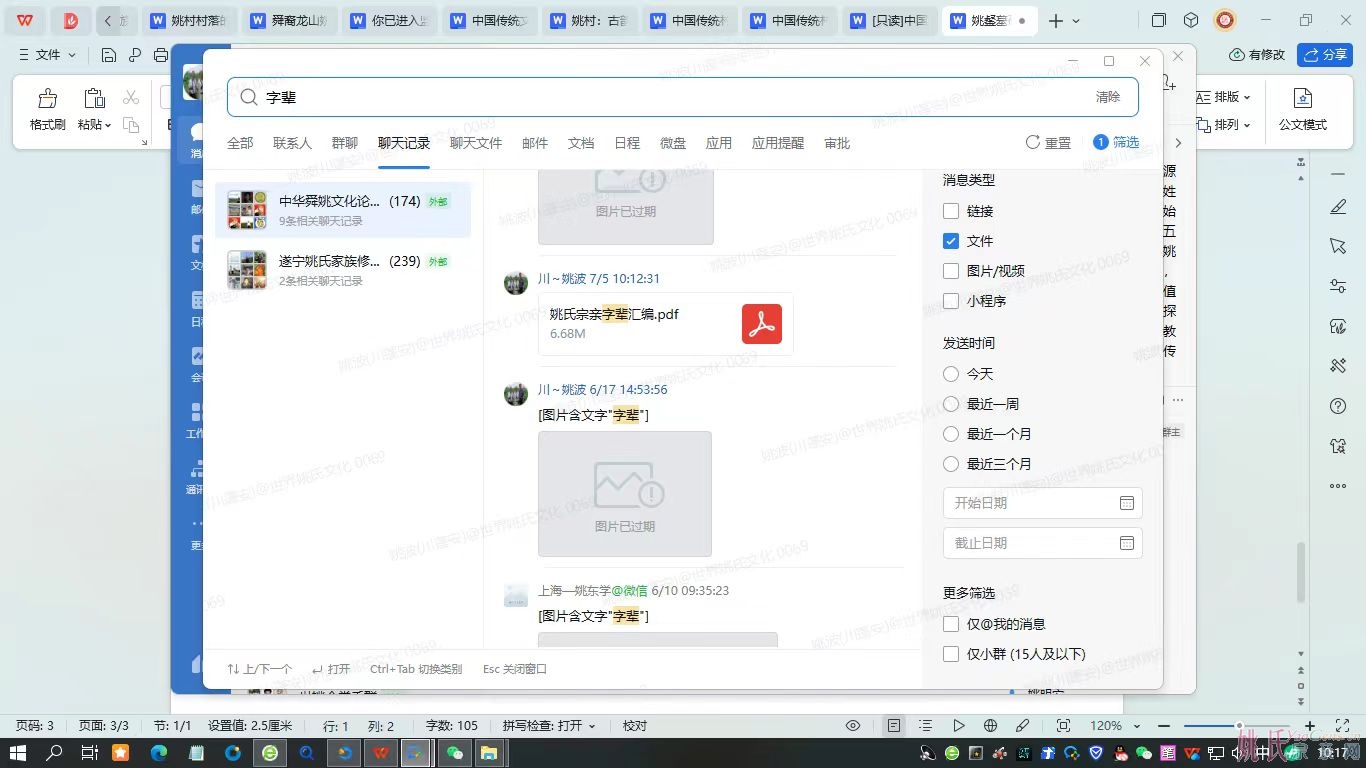Click the page layout view icon in status bar
This screenshot has width=1366, height=768.
tap(894, 725)
